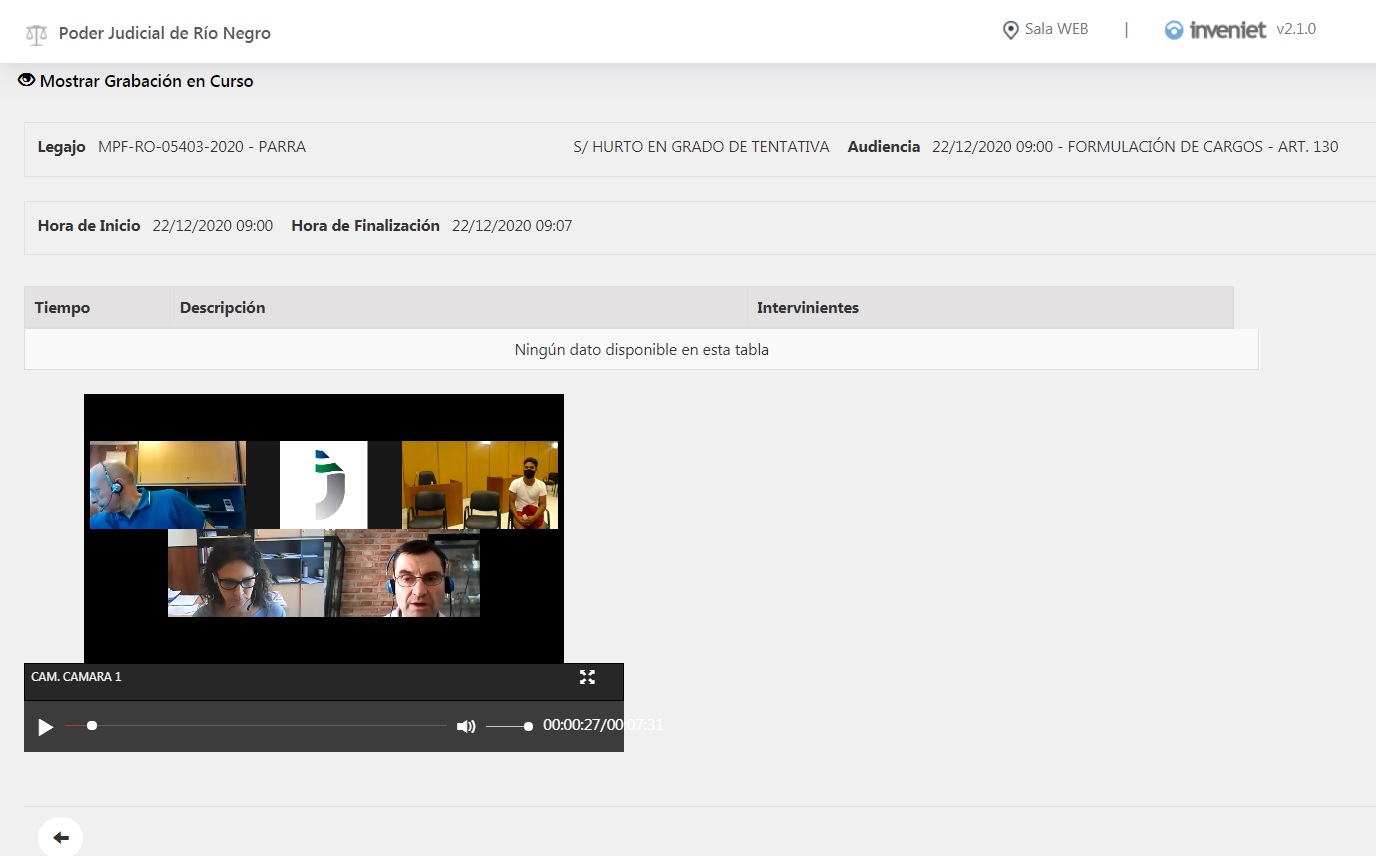Click the Sala WEB location pin icon
Screen dimensions: 1376x856
pyautogui.click(x=1010, y=30)
